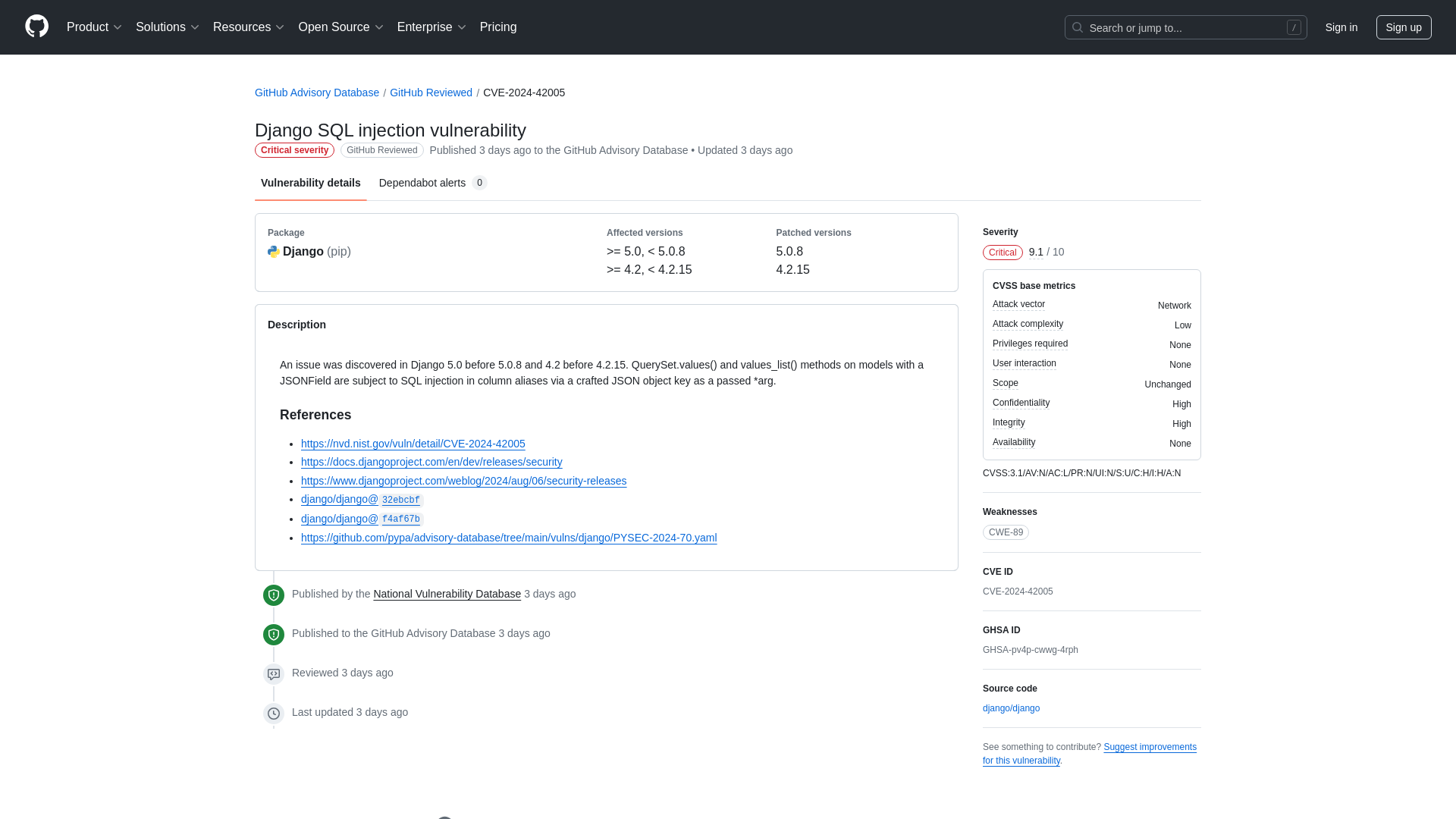Open the PYSEC-2024-70.yaml advisory link

point(509,538)
